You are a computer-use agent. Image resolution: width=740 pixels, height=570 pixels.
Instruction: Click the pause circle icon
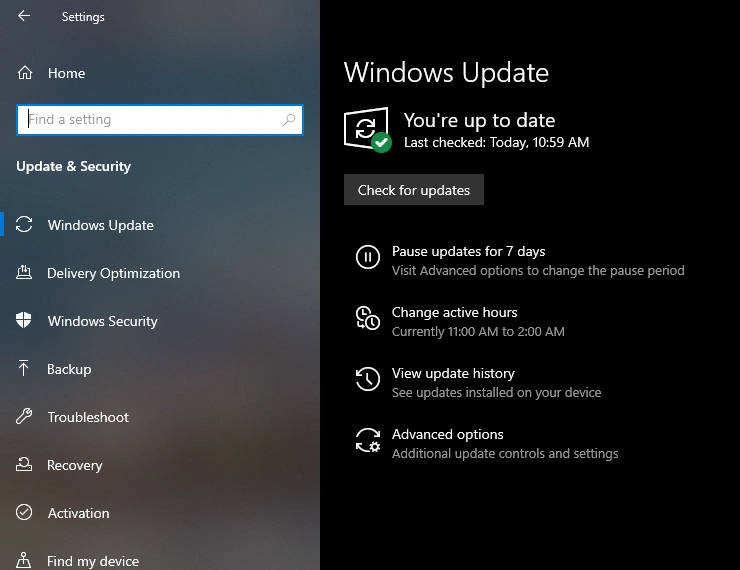click(x=368, y=257)
